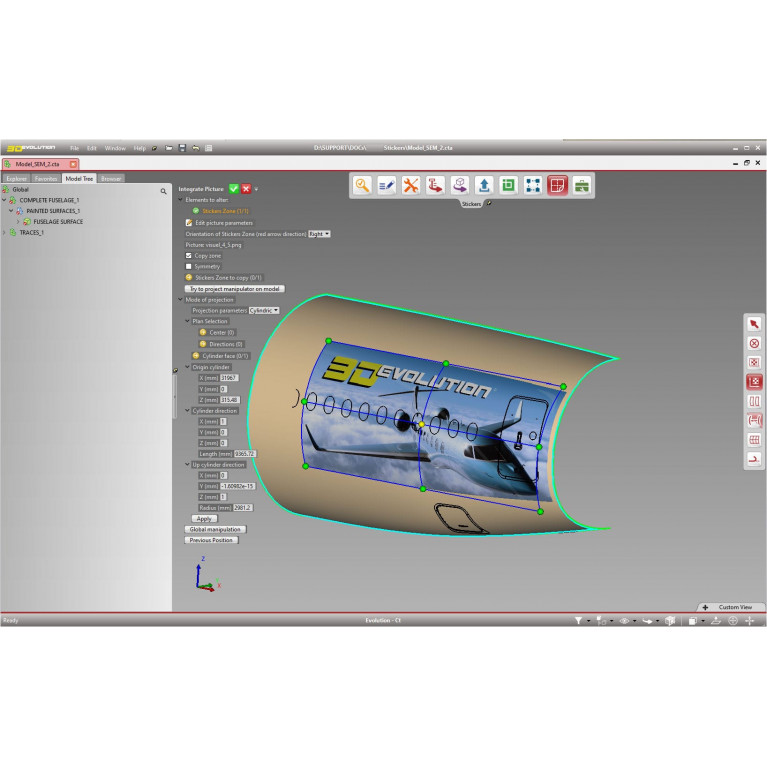Open the Help menu

140,148
